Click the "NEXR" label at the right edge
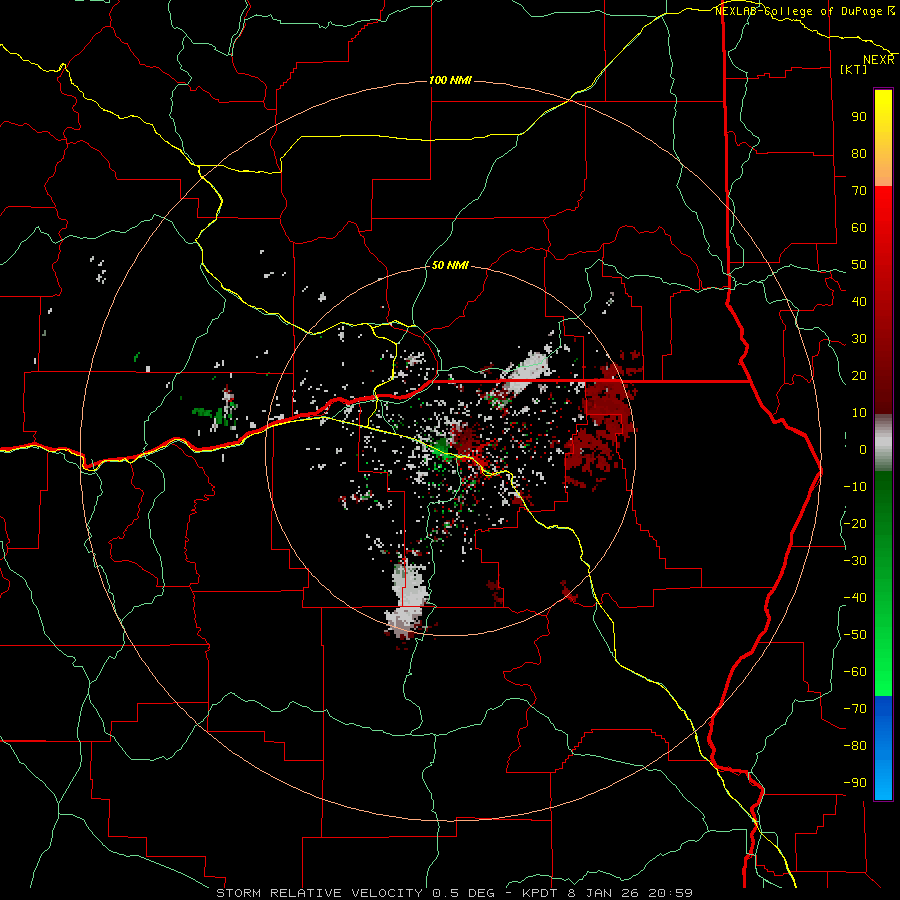 coord(878,60)
